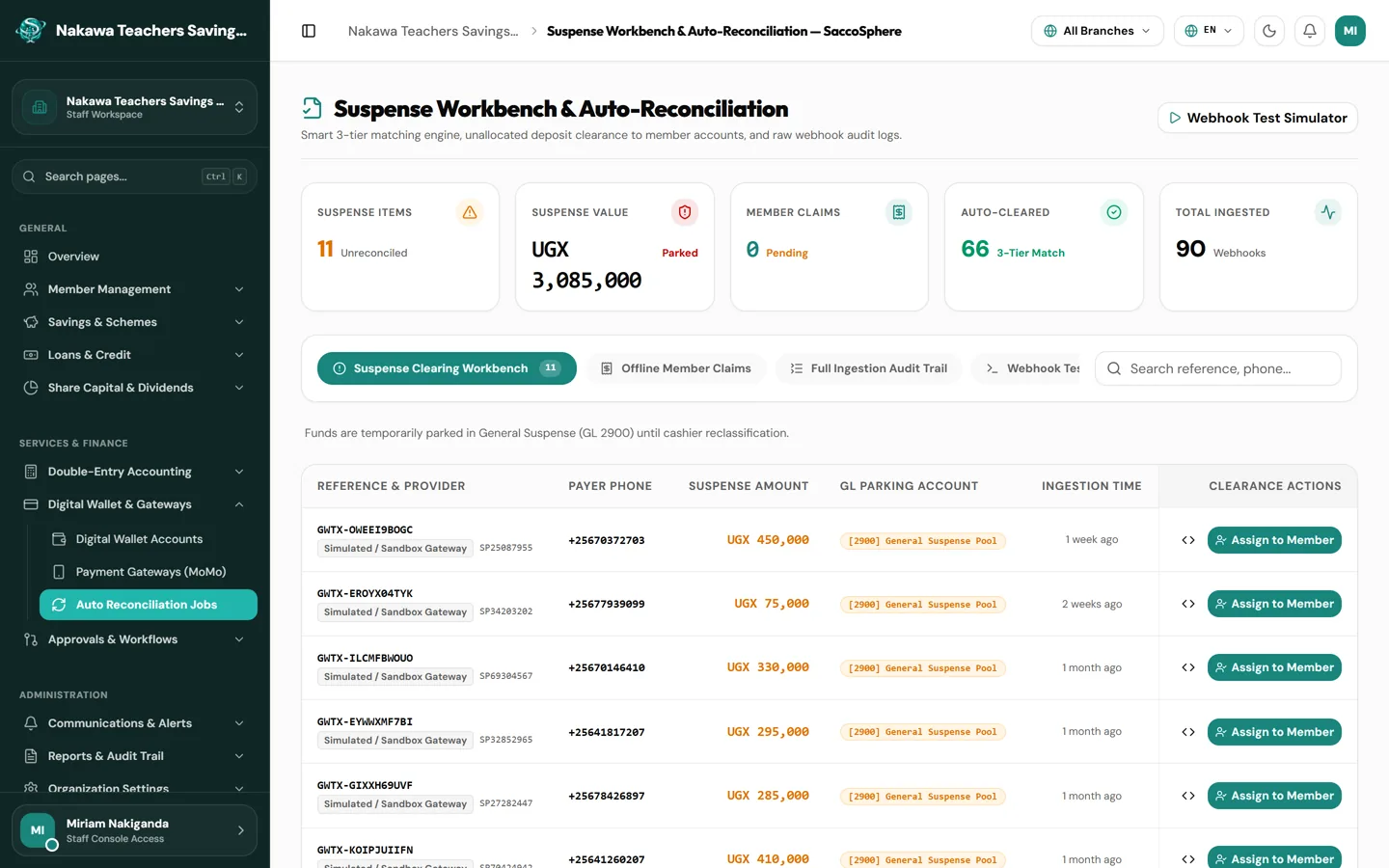View raw payload for GWTX-ILCMFBWOUO row

pyautogui.click(x=1188, y=667)
